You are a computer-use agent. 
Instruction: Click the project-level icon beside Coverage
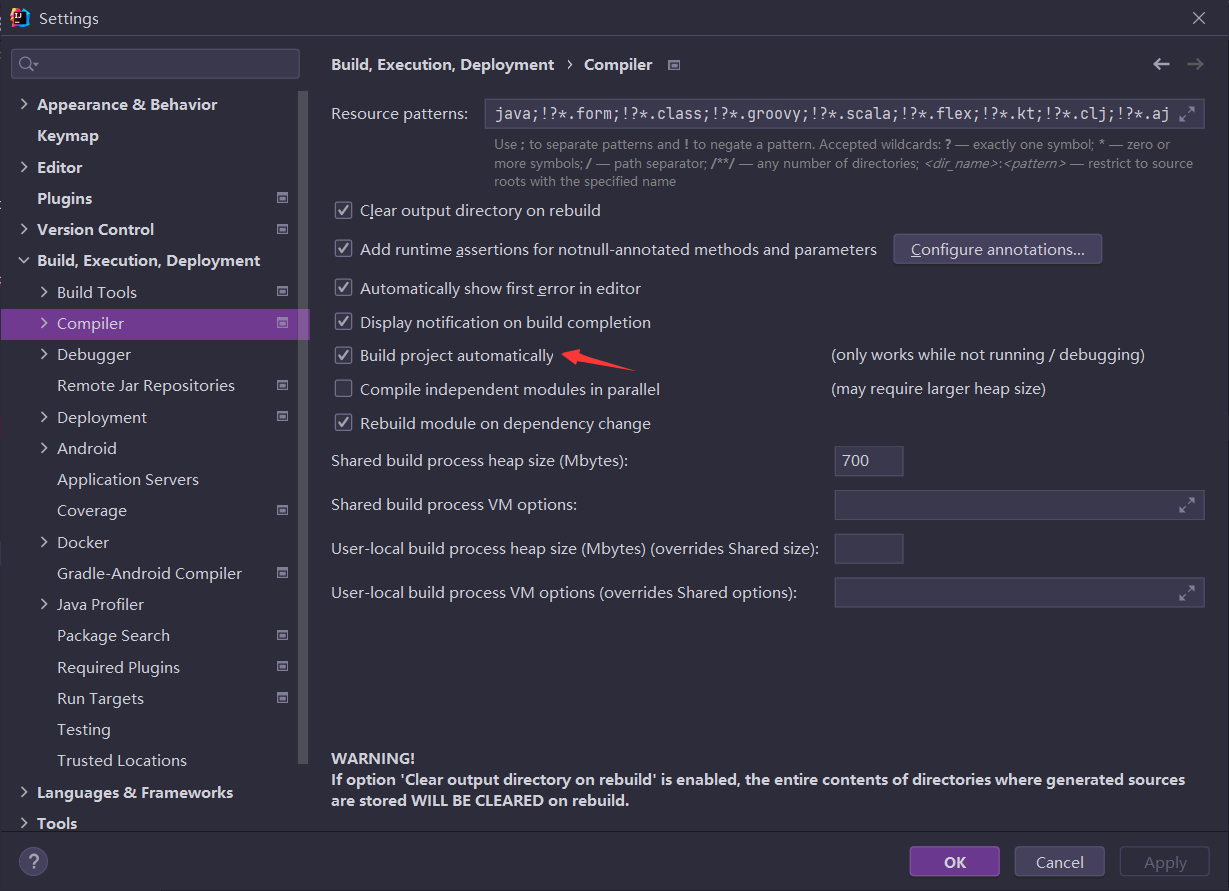tap(283, 510)
